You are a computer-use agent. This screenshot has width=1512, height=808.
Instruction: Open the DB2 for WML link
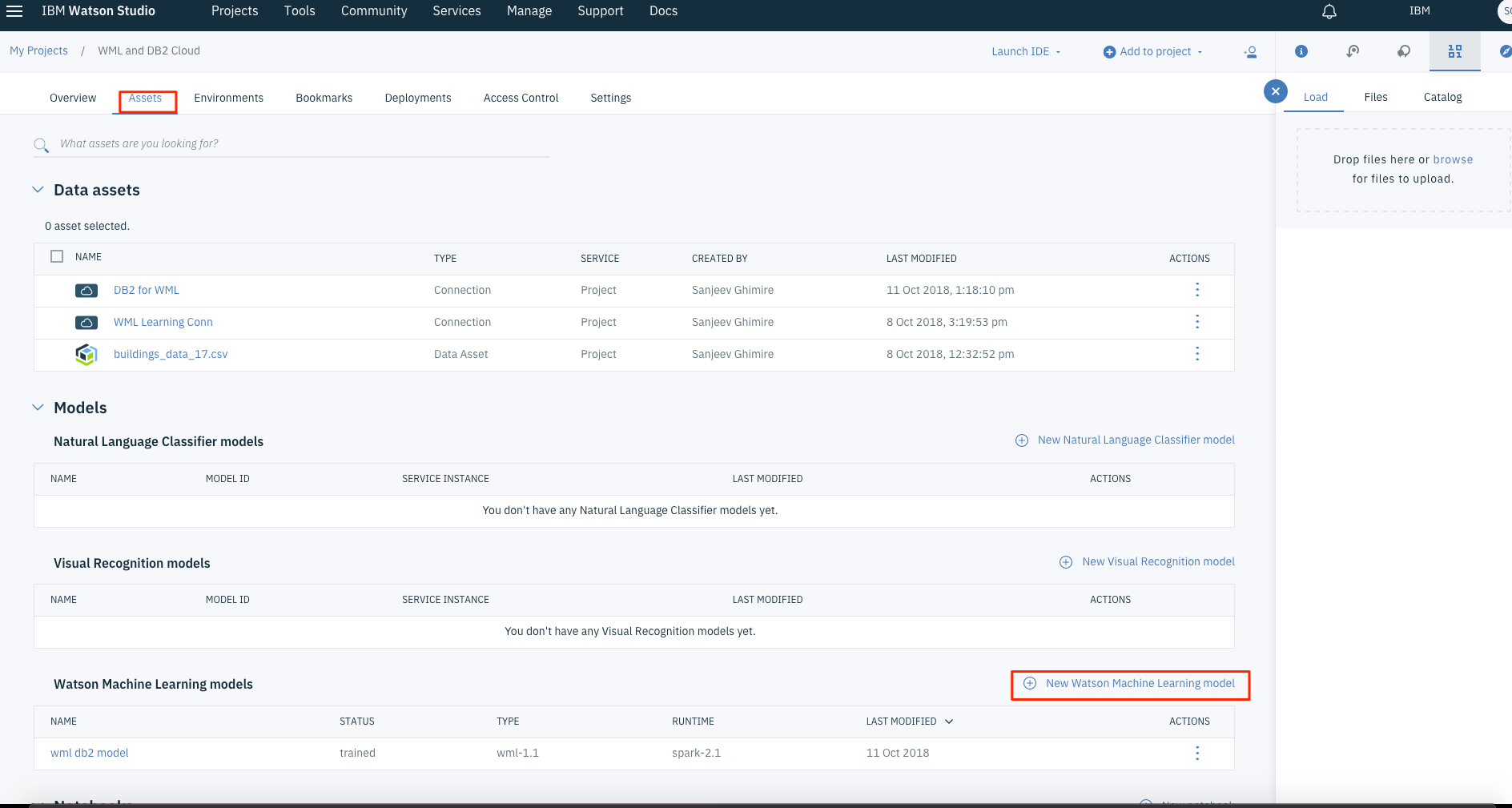[x=147, y=290]
